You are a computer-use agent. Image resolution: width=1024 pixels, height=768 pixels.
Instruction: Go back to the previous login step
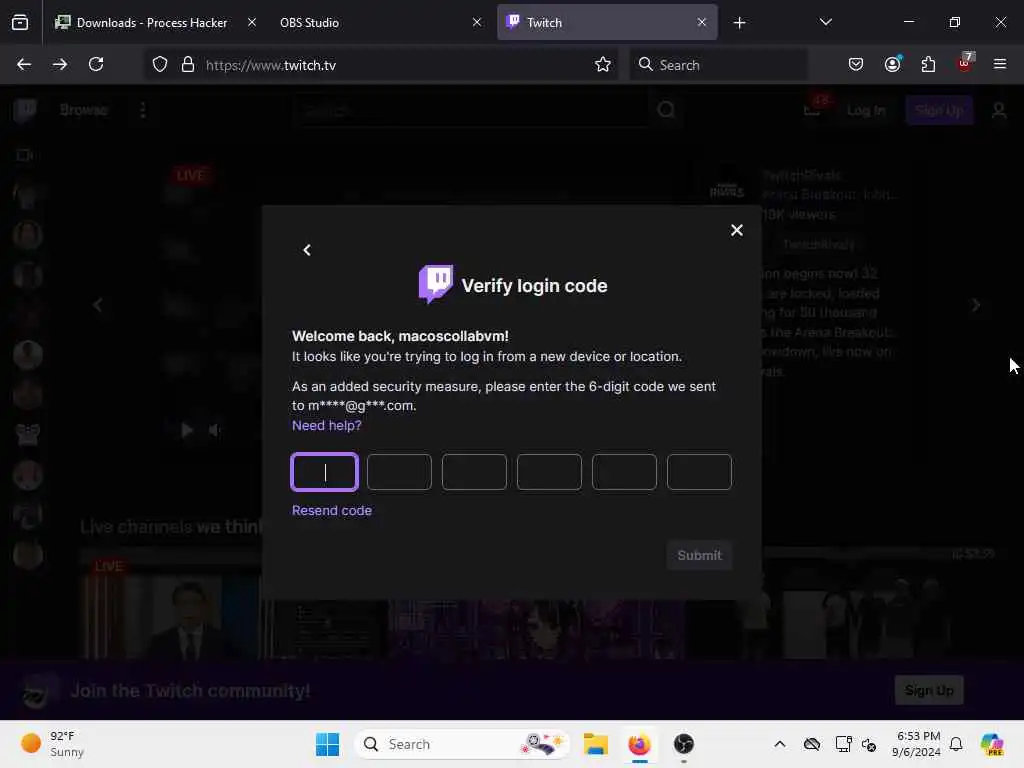click(307, 250)
